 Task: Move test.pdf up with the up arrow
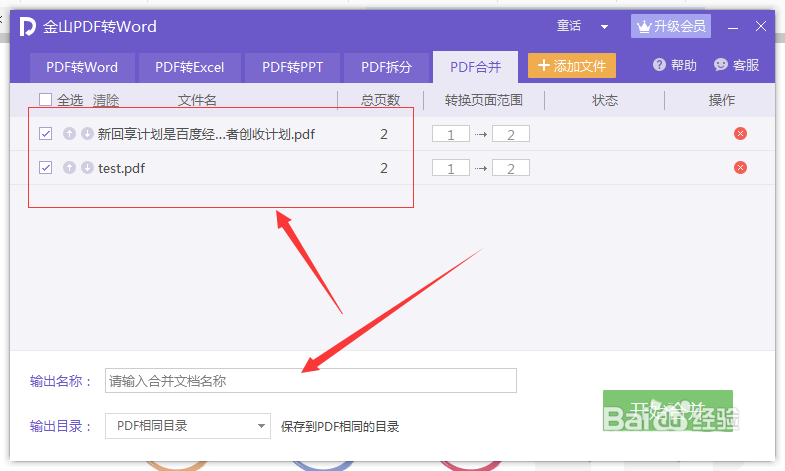tap(69, 168)
